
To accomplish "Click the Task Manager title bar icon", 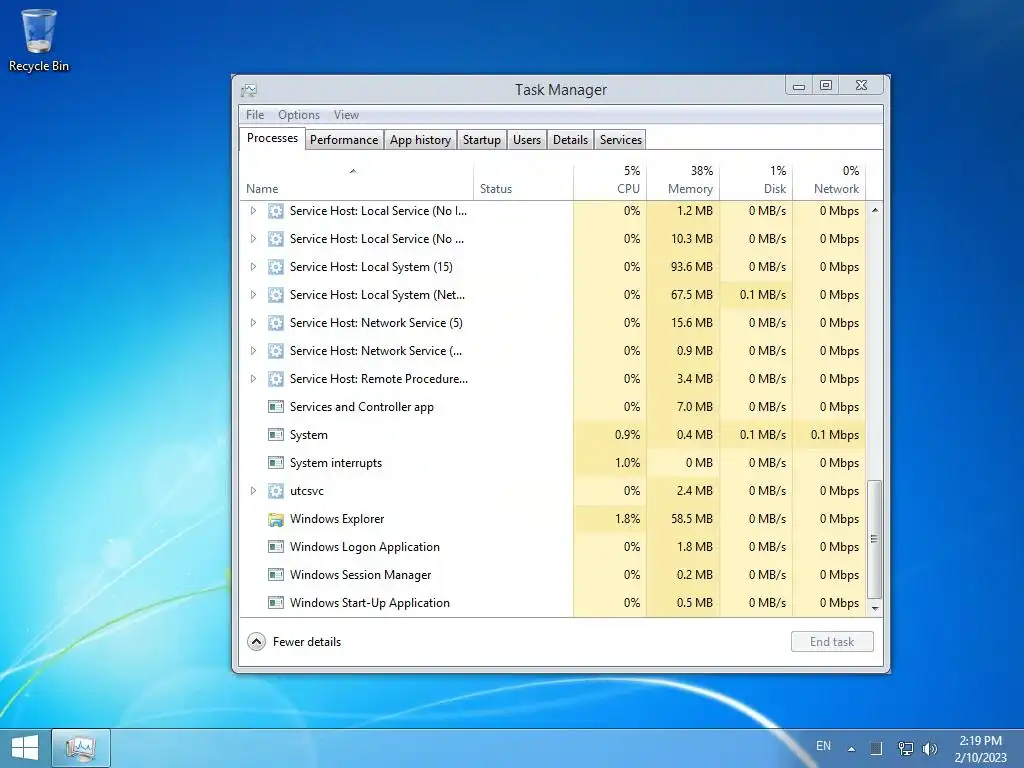I will tap(249, 90).
